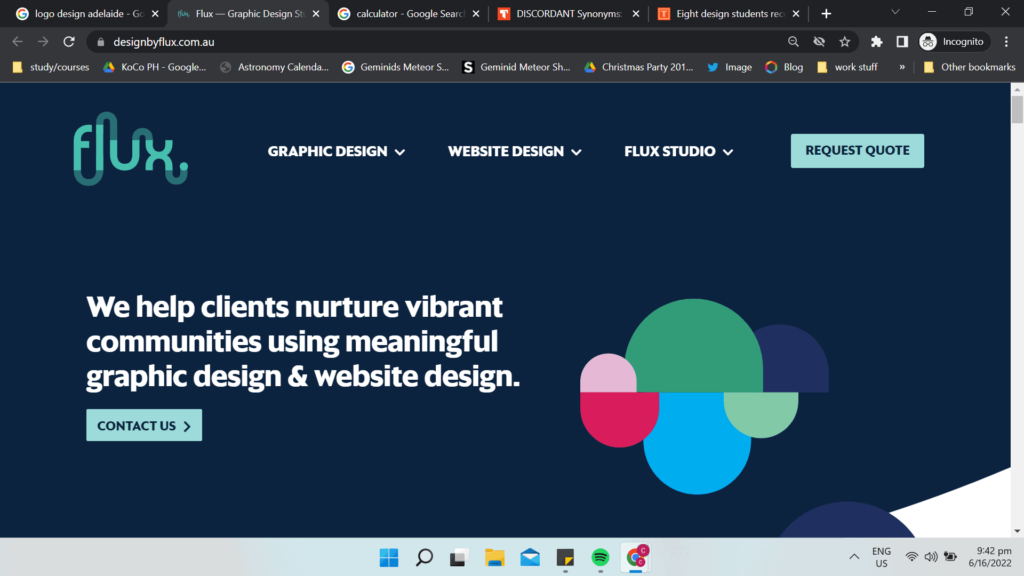
Task: Click the Flux logo in the header
Action: 131,149
